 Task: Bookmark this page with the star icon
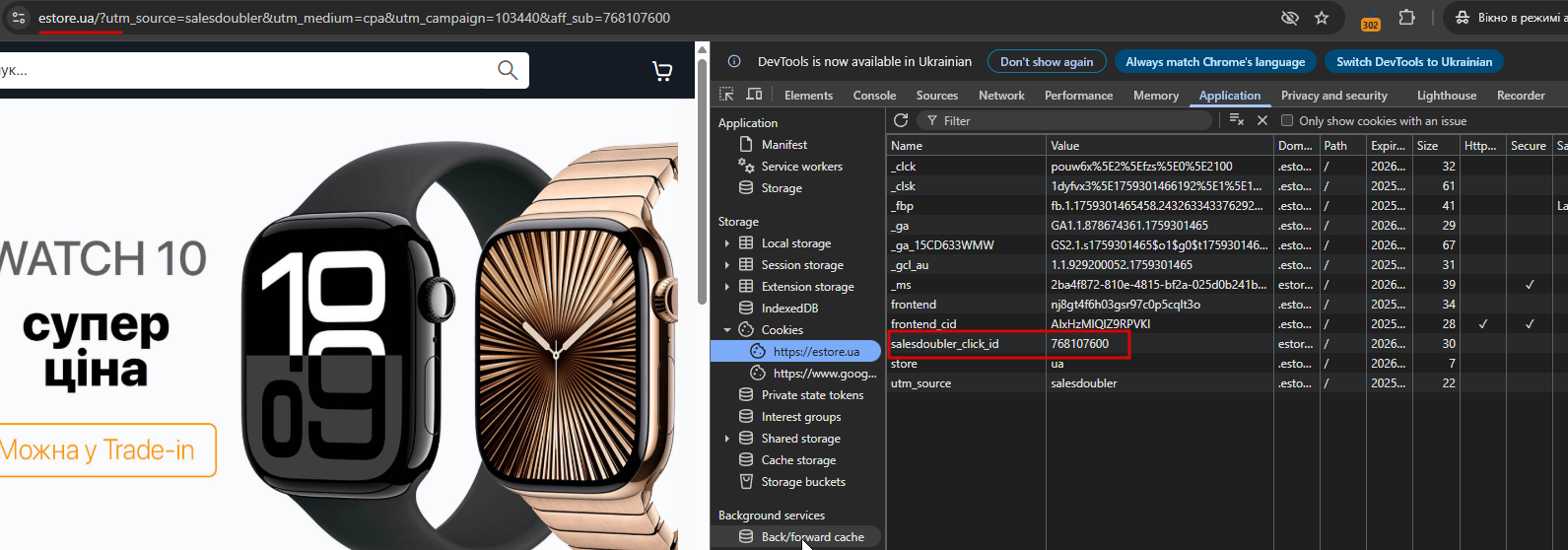(x=1322, y=18)
